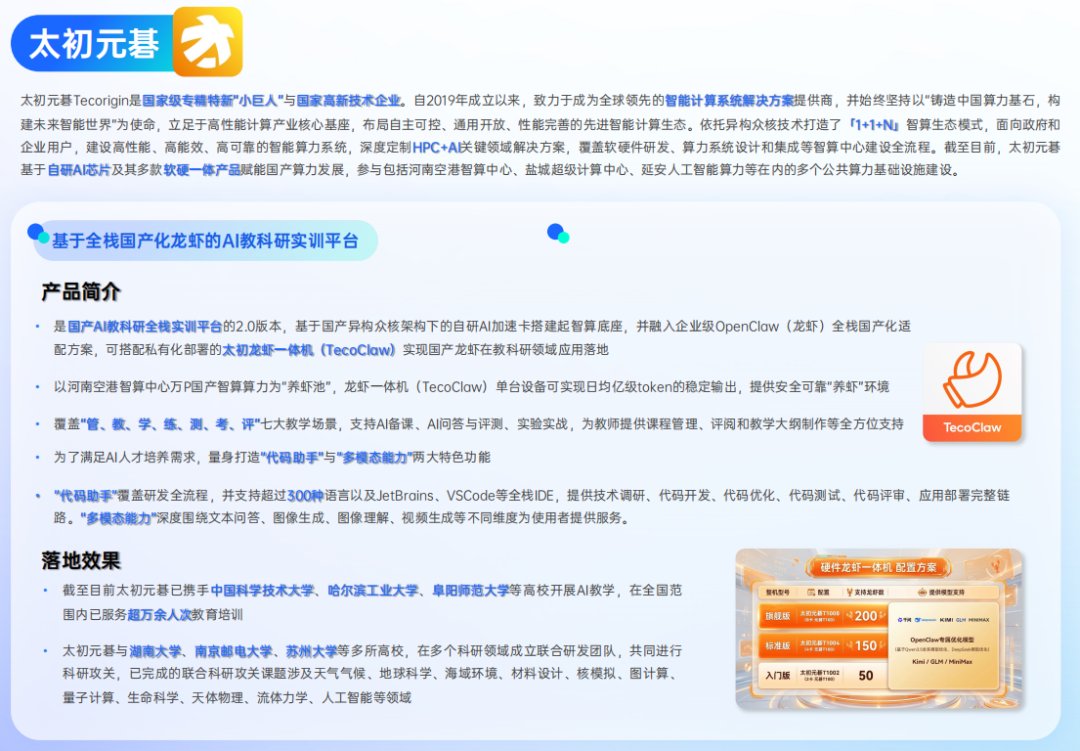Click the orange TecoClaw label
The width and height of the screenshot is (1080, 751).
972,427
